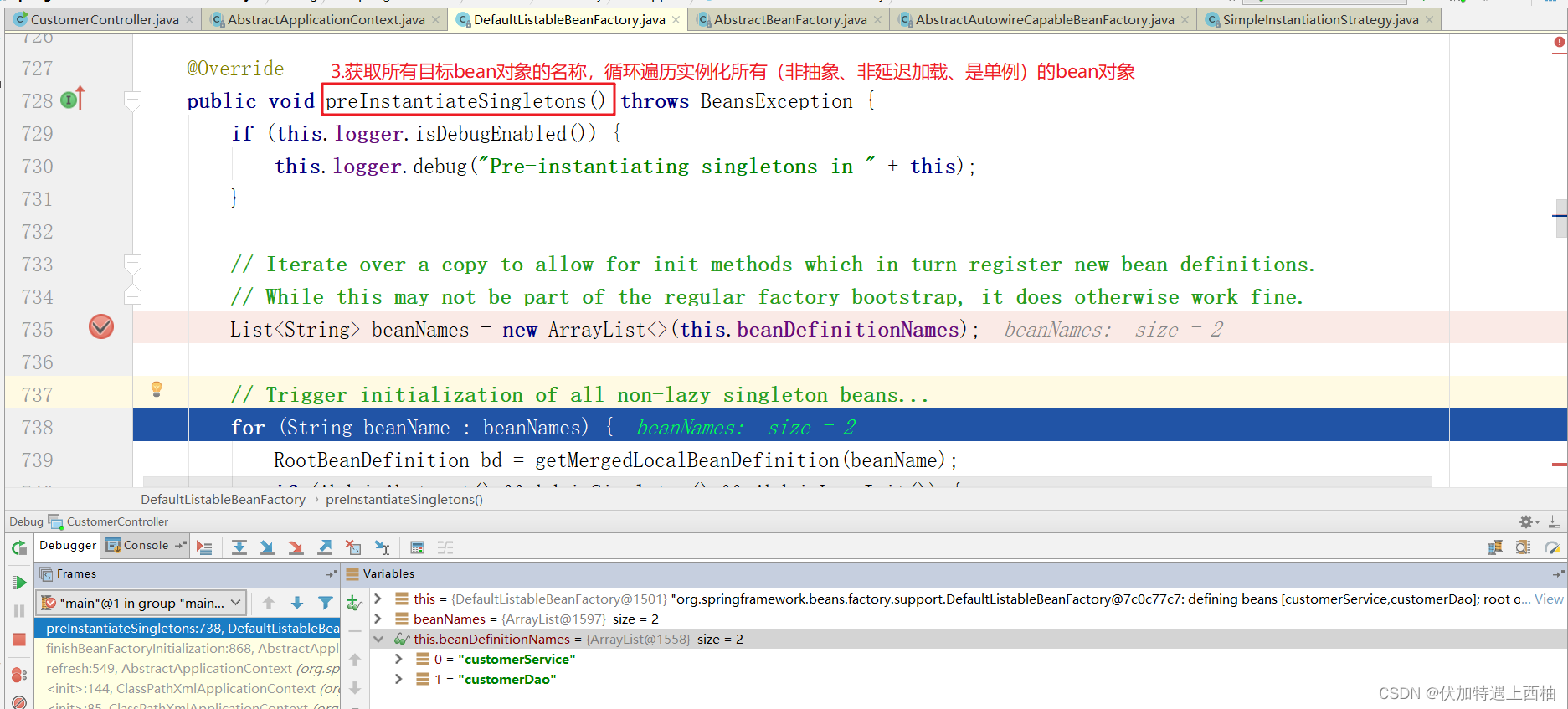Image resolution: width=1568 pixels, height=709 pixels.
Task: Restore Frames panel layout arrow icon
Action: (x=331, y=574)
